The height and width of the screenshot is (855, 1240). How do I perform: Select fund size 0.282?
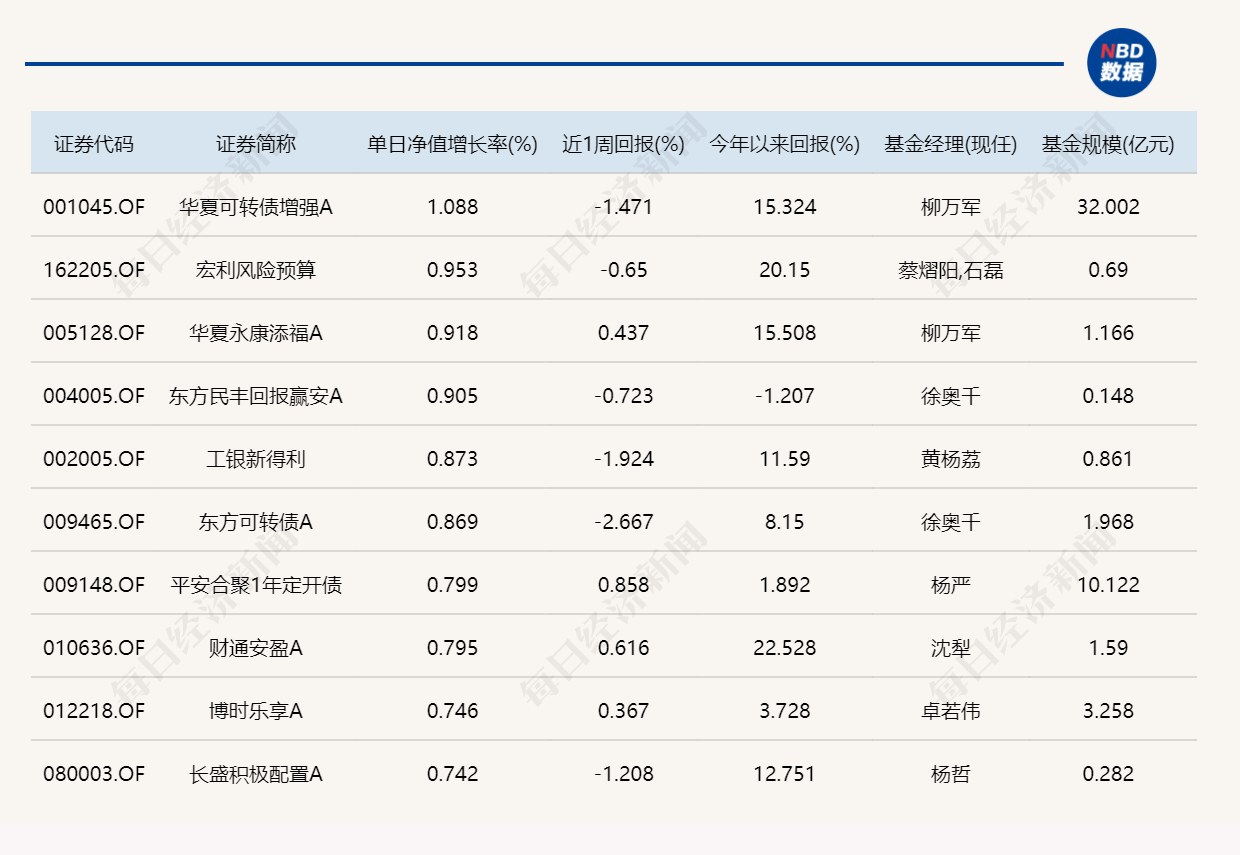[x=1108, y=774]
